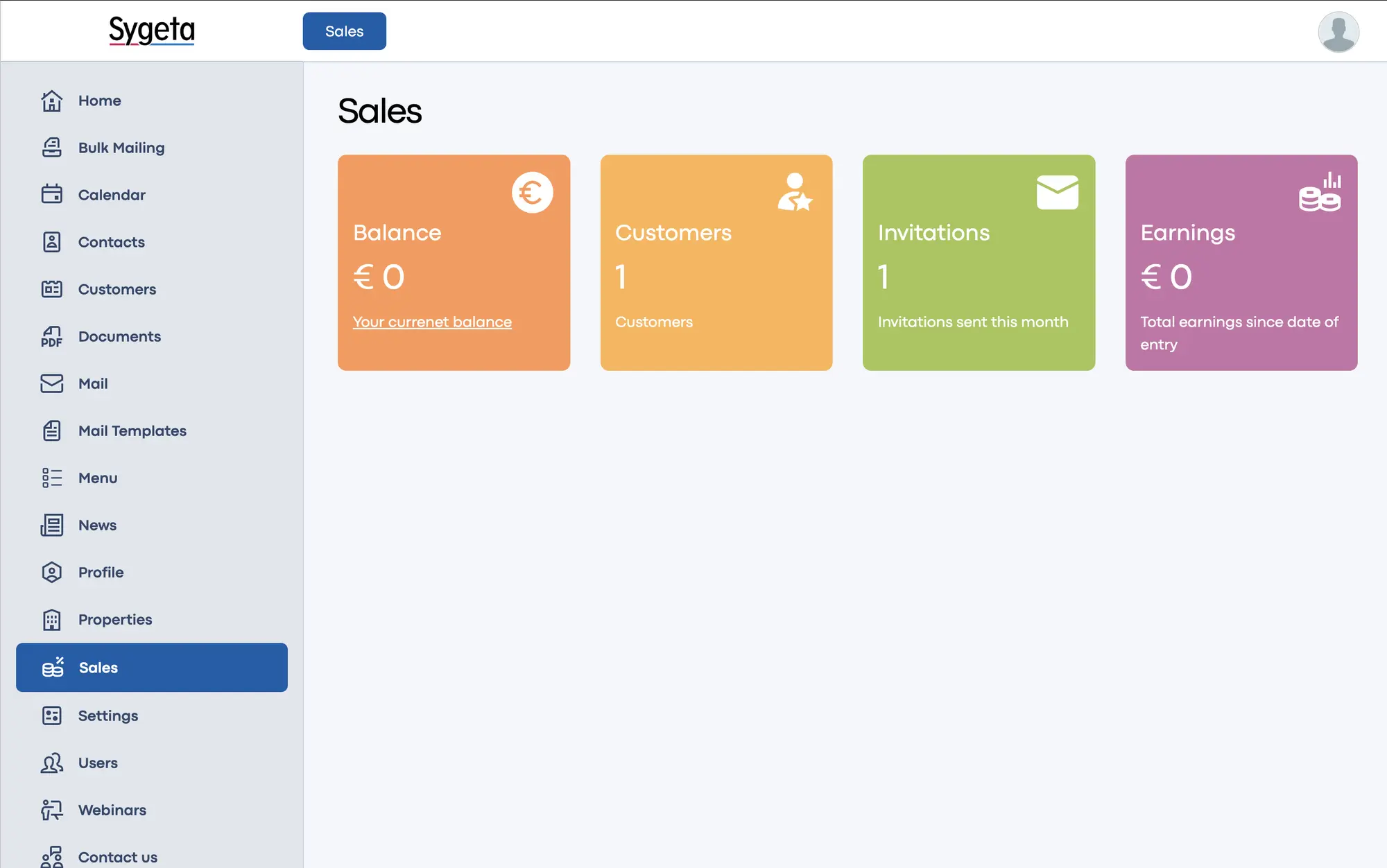1387x868 pixels.
Task: Click the Contacts badge icon
Action: coord(52,242)
